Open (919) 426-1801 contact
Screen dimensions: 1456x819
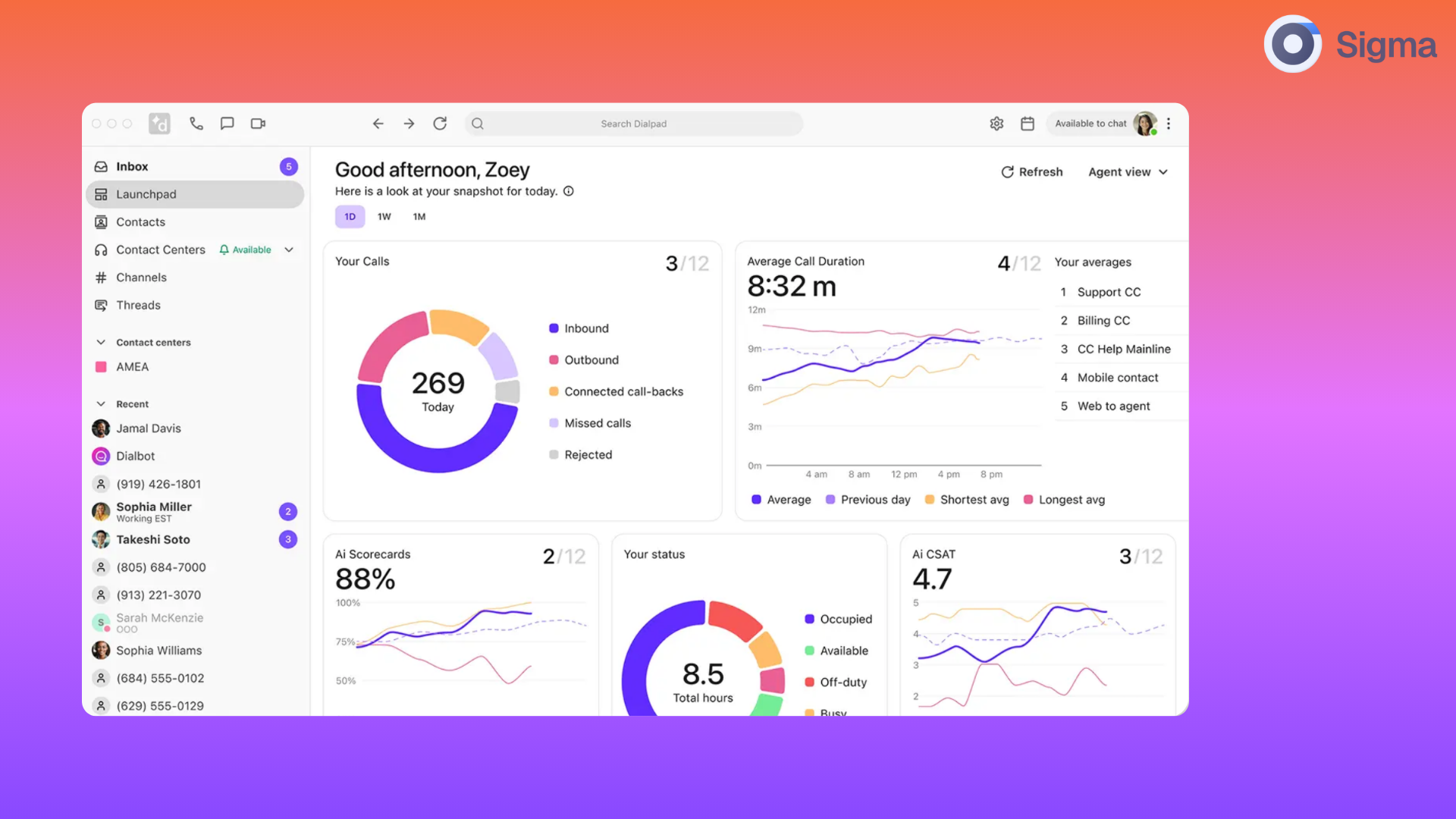[196, 484]
